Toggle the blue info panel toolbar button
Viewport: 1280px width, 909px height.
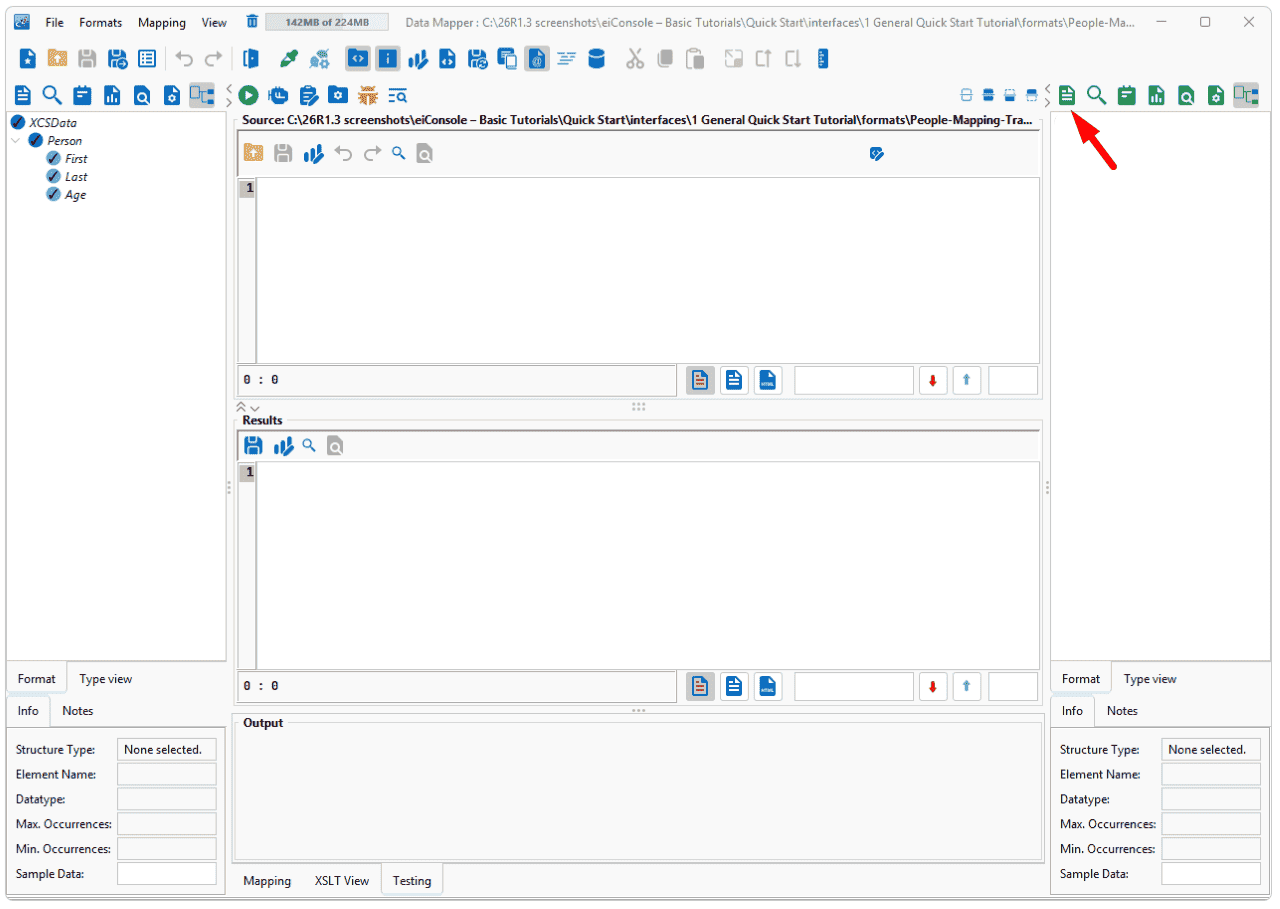[388, 59]
